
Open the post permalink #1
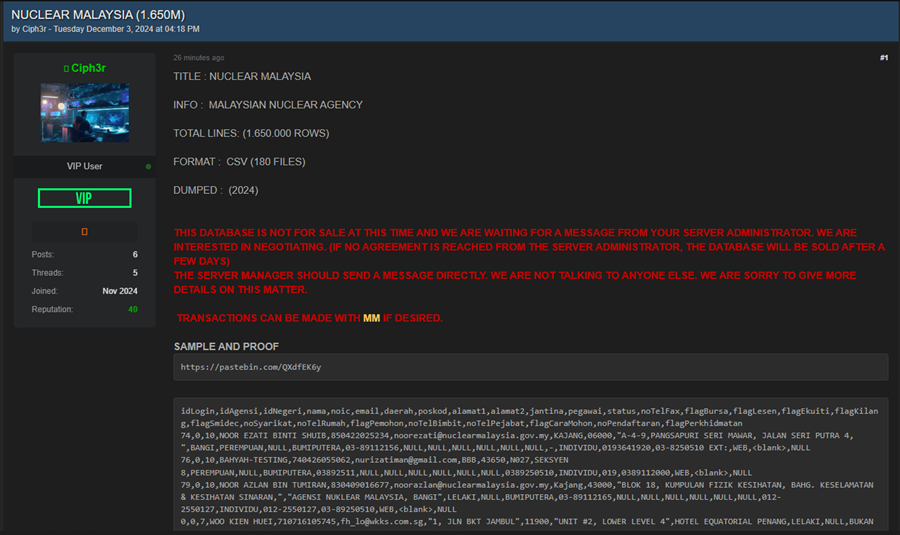pyautogui.click(x=883, y=57)
